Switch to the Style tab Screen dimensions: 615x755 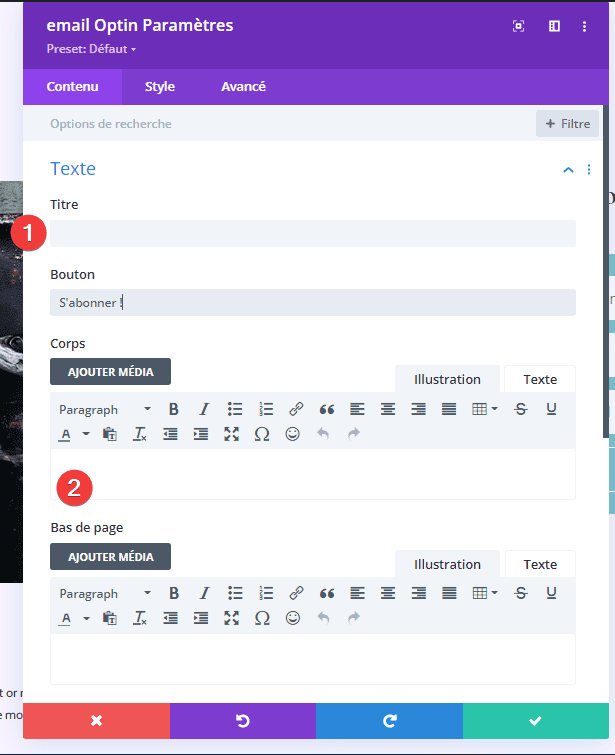click(160, 87)
